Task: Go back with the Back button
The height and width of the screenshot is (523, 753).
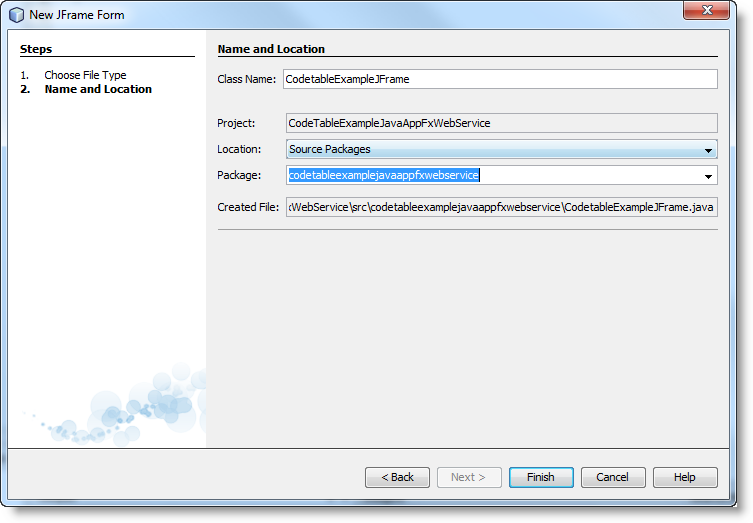Action: 397,477
